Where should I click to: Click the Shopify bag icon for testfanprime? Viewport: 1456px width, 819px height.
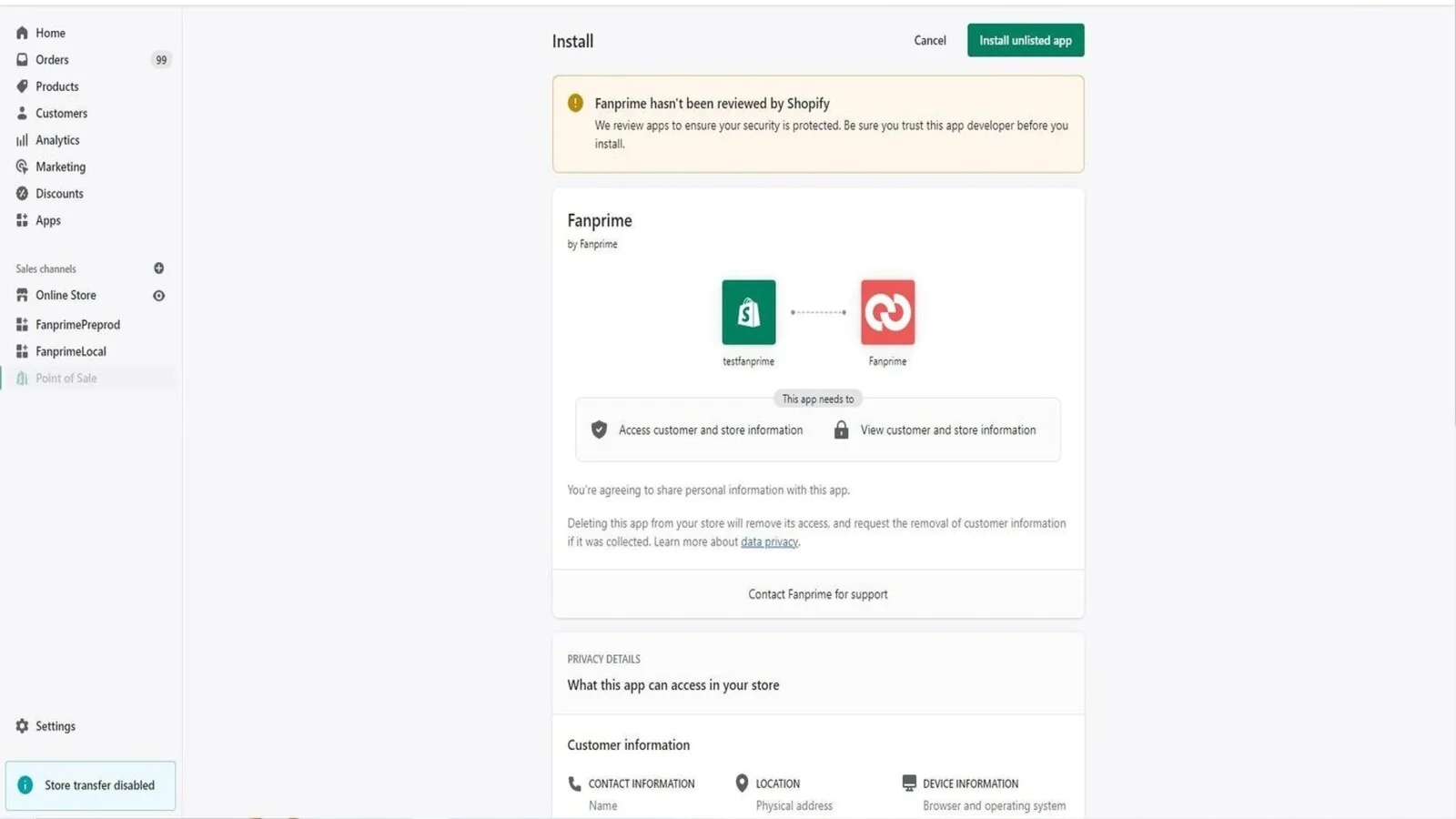point(748,312)
